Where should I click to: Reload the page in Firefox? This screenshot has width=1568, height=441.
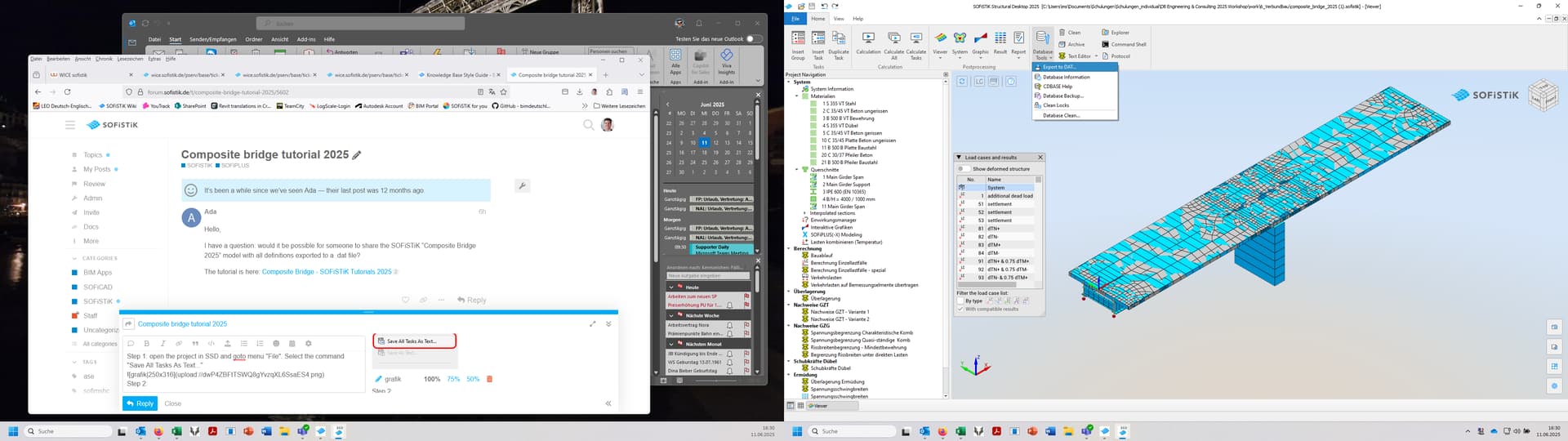point(67,92)
